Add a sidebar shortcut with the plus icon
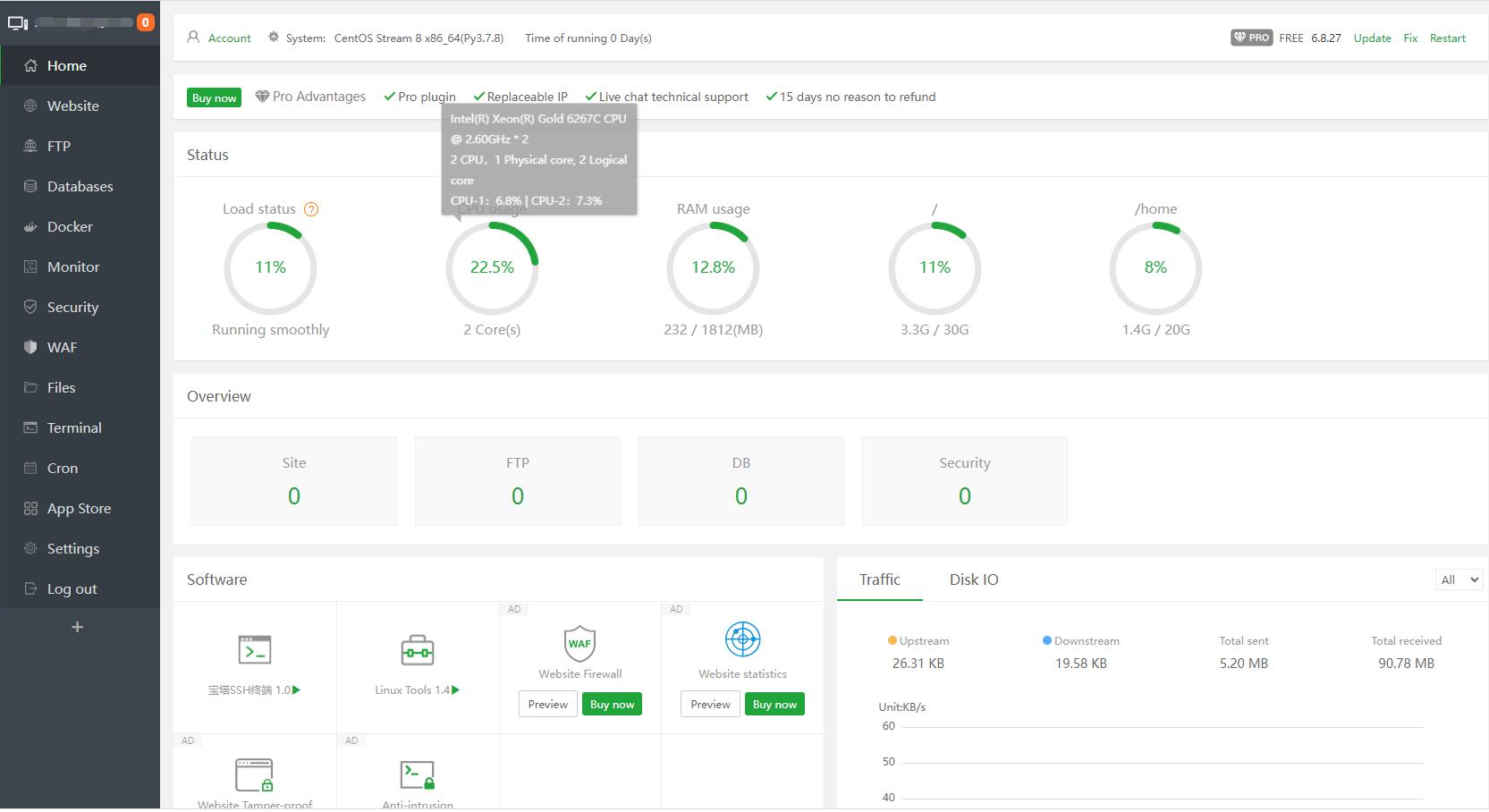 pyautogui.click(x=78, y=627)
